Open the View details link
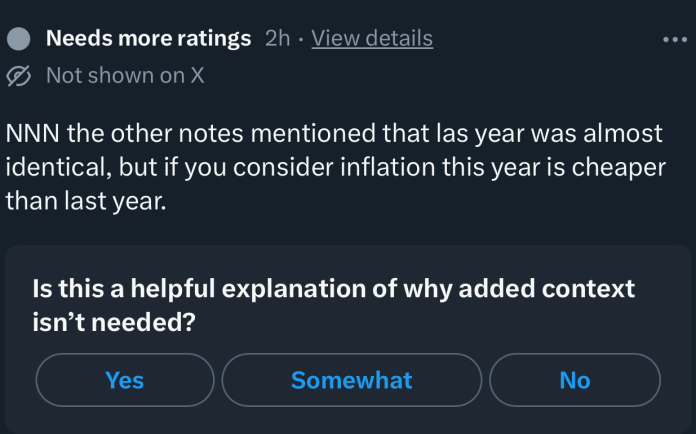Screen dimensions: 696x434 pos(372,39)
